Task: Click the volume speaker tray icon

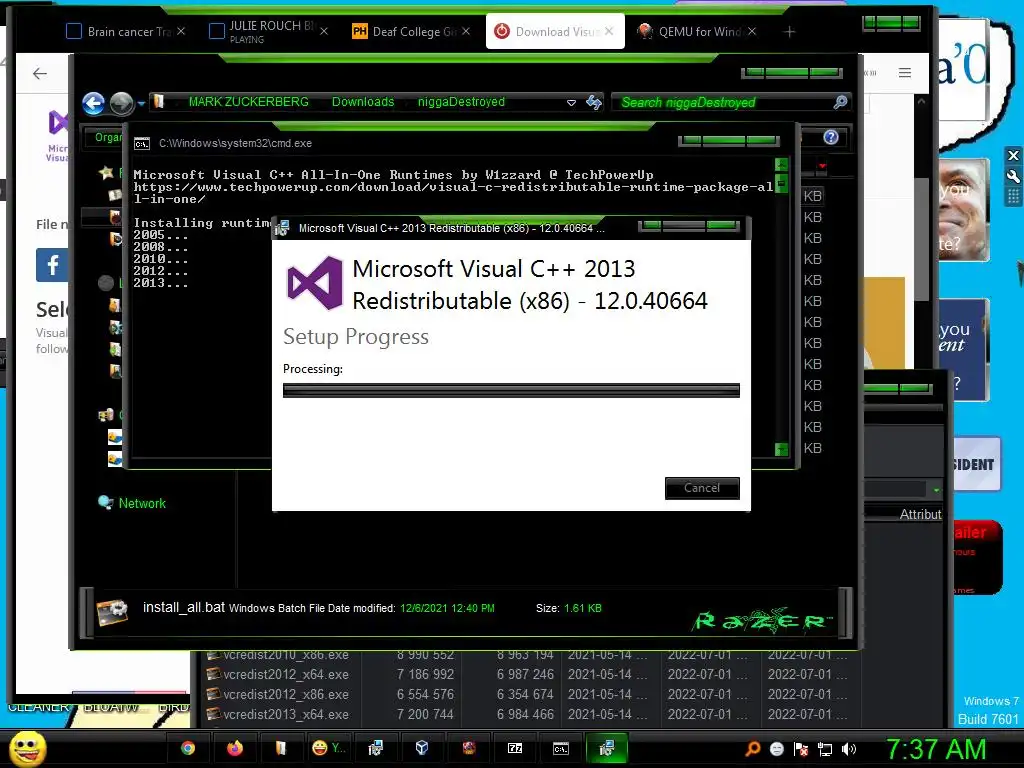Action: coord(849,749)
